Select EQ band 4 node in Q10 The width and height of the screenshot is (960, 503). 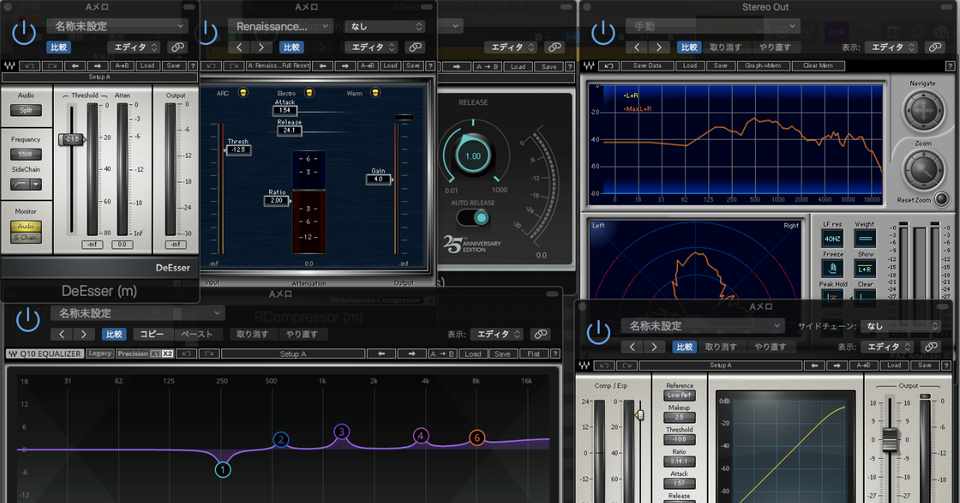pos(421,436)
